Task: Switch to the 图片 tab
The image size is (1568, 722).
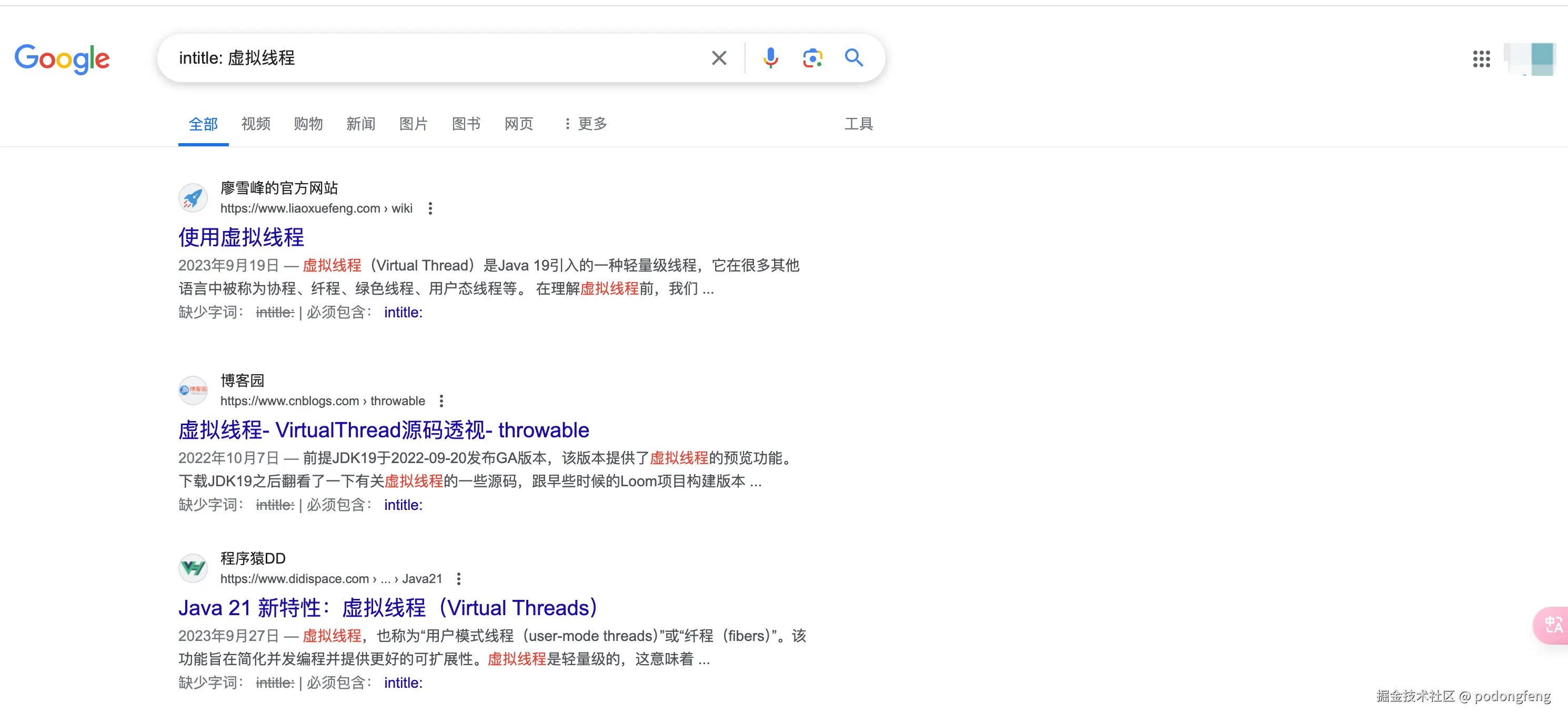Action: (413, 124)
